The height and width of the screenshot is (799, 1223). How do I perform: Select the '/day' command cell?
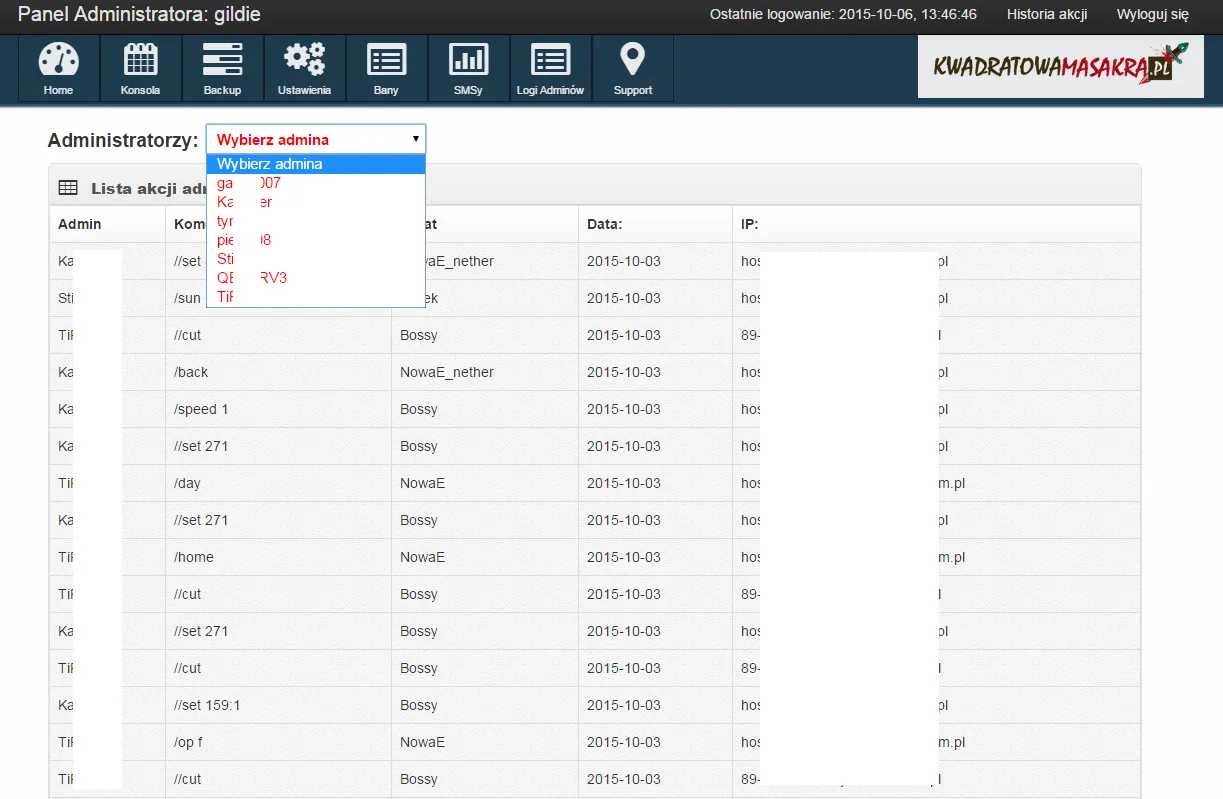pyautogui.click(x=278, y=483)
